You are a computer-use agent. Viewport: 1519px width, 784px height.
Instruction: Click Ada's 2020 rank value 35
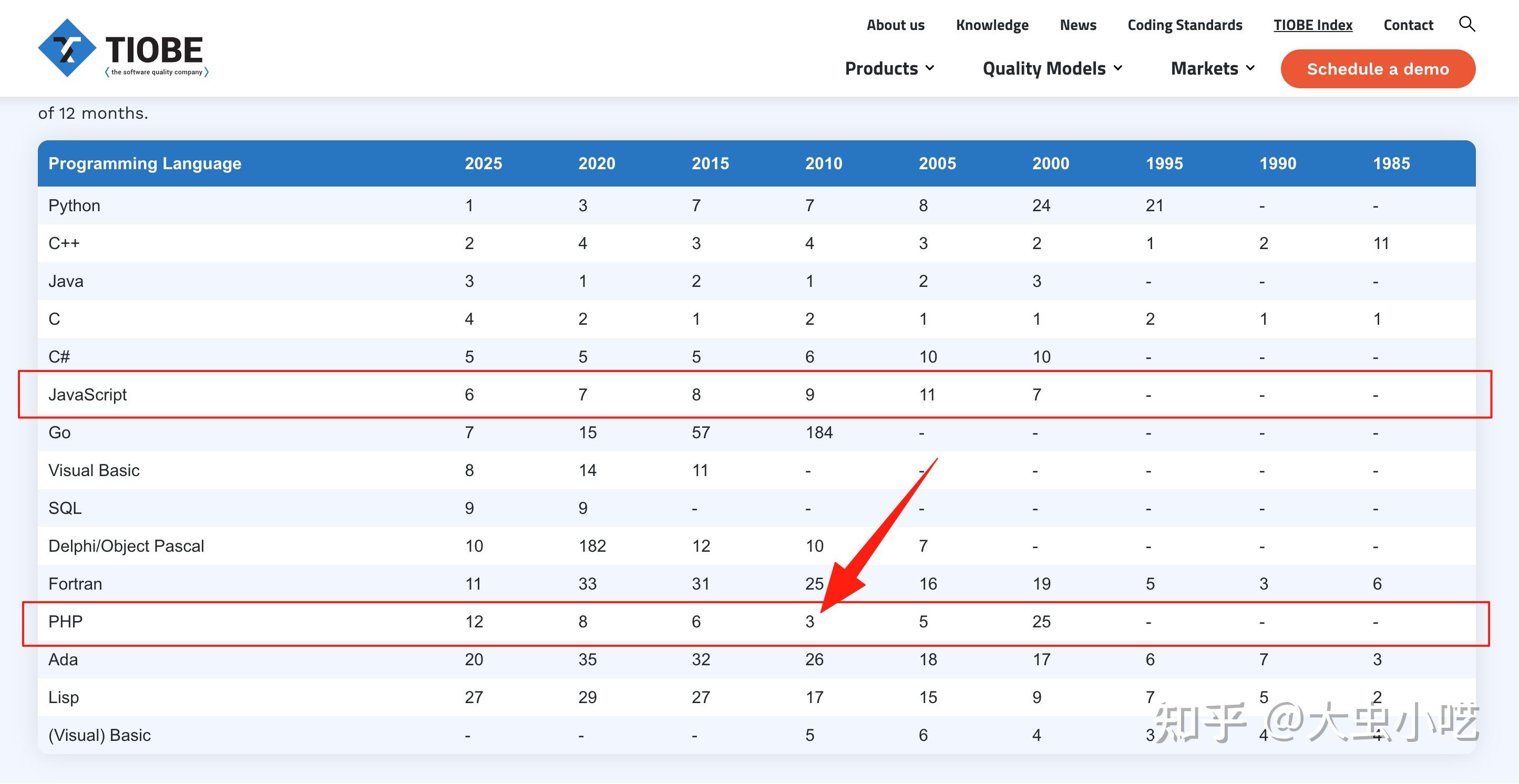click(x=587, y=659)
